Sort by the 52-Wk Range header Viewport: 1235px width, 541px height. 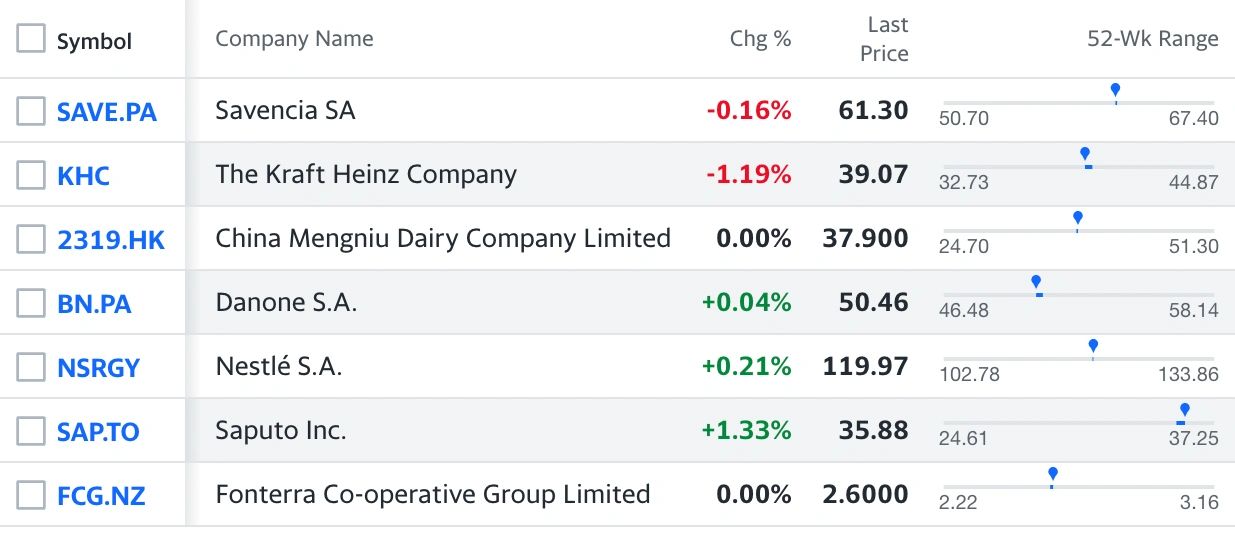(x=1153, y=39)
